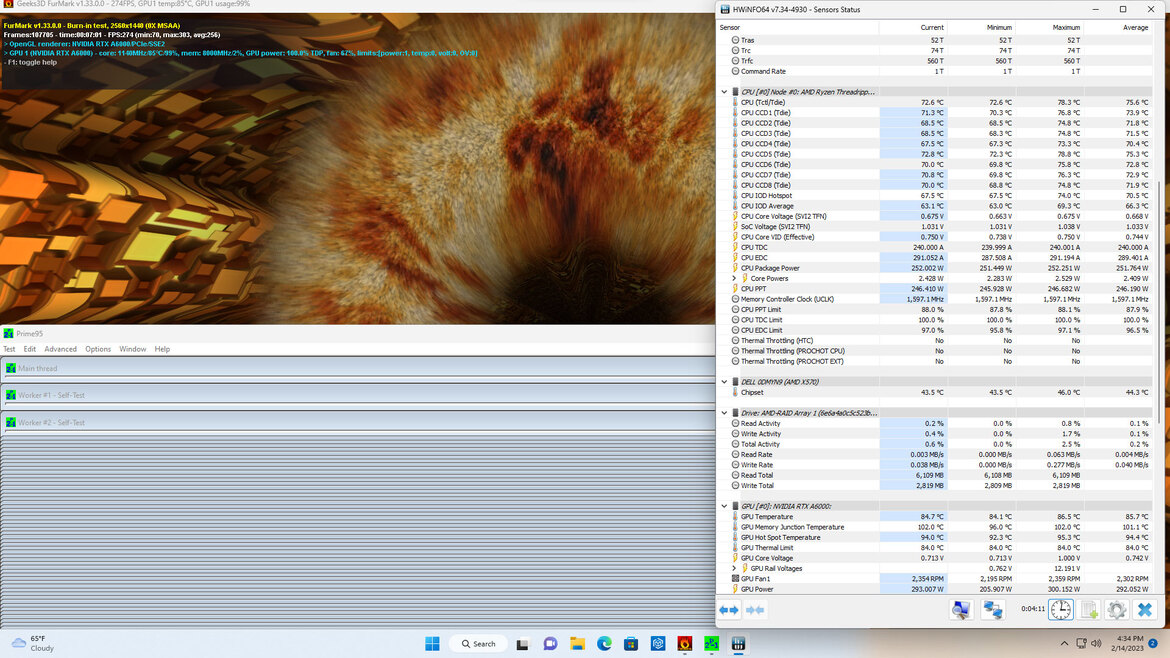This screenshot has height=658, width=1170.
Task: Open the monitor-with-magnifier tool in HWiNFO
Action: point(961,610)
